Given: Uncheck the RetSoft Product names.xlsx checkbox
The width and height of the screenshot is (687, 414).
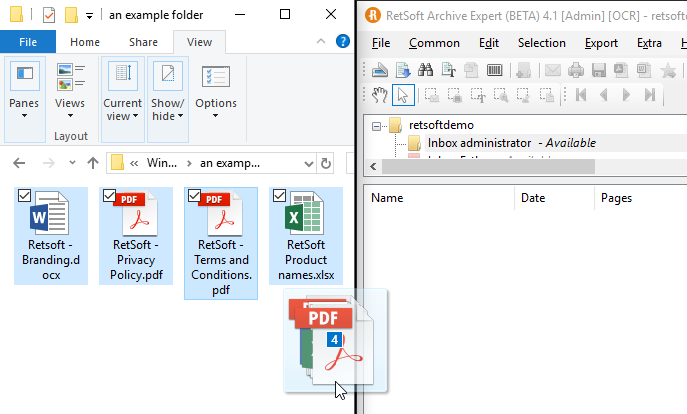Looking at the screenshot, I should pos(280,195).
